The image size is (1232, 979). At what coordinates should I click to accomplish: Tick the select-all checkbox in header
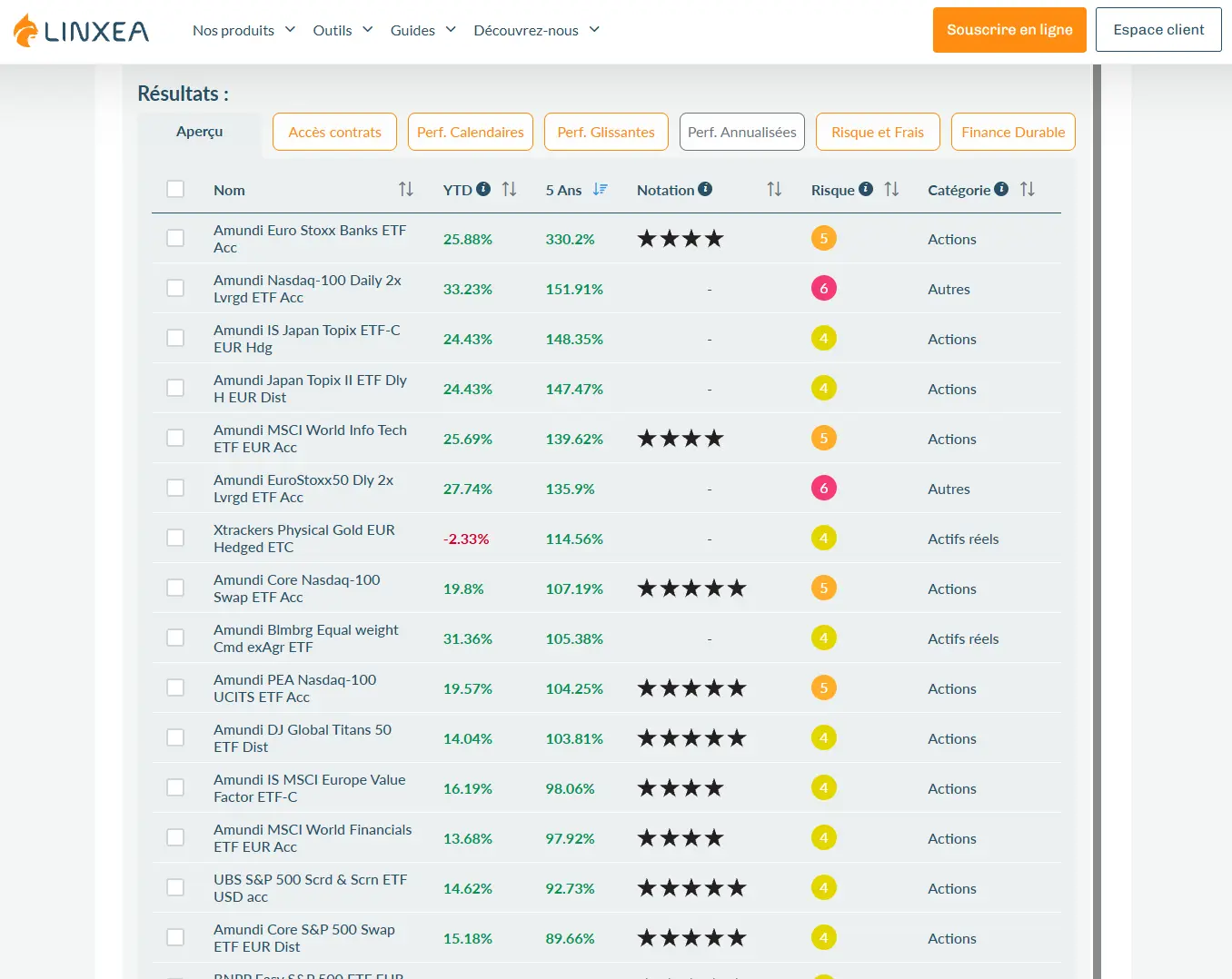175,189
